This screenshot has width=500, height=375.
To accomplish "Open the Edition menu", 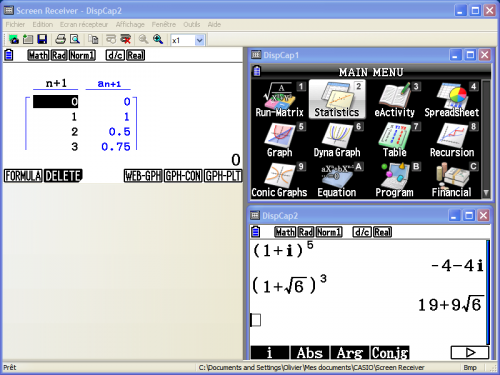I will click(x=43, y=24).
